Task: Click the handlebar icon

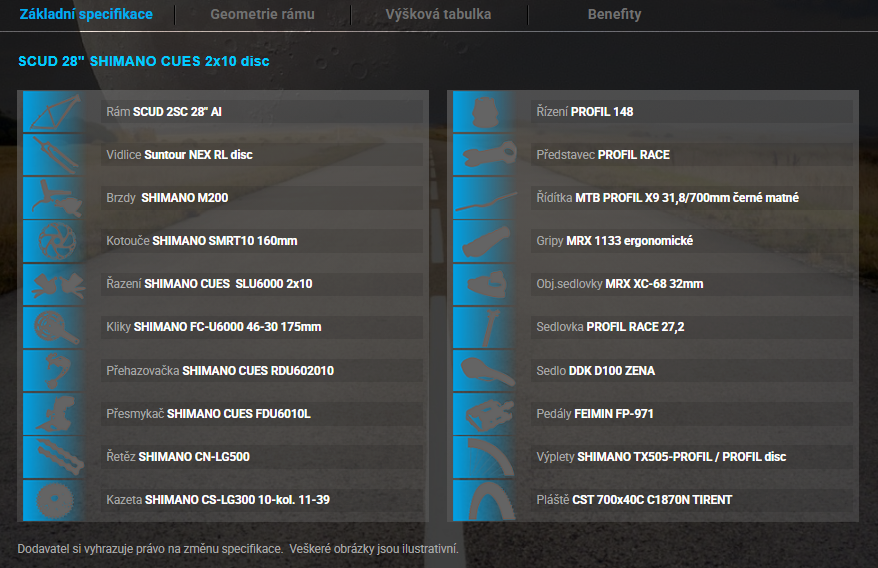Action: (x=484, y=198)
